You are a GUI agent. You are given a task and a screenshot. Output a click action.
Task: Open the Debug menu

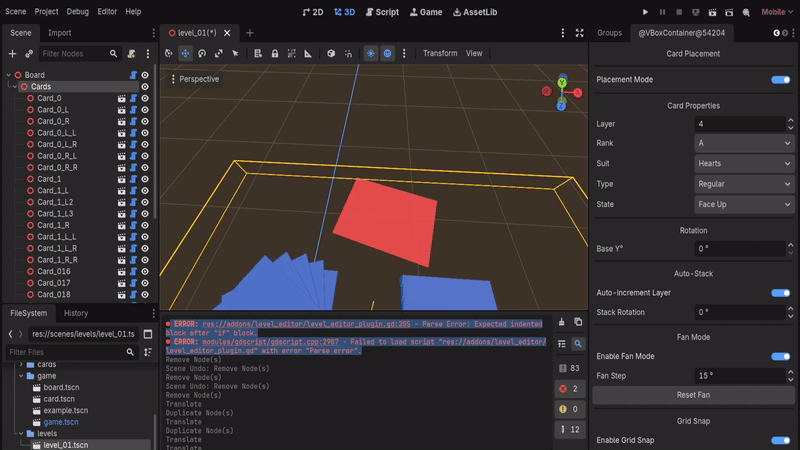[77, 12]
